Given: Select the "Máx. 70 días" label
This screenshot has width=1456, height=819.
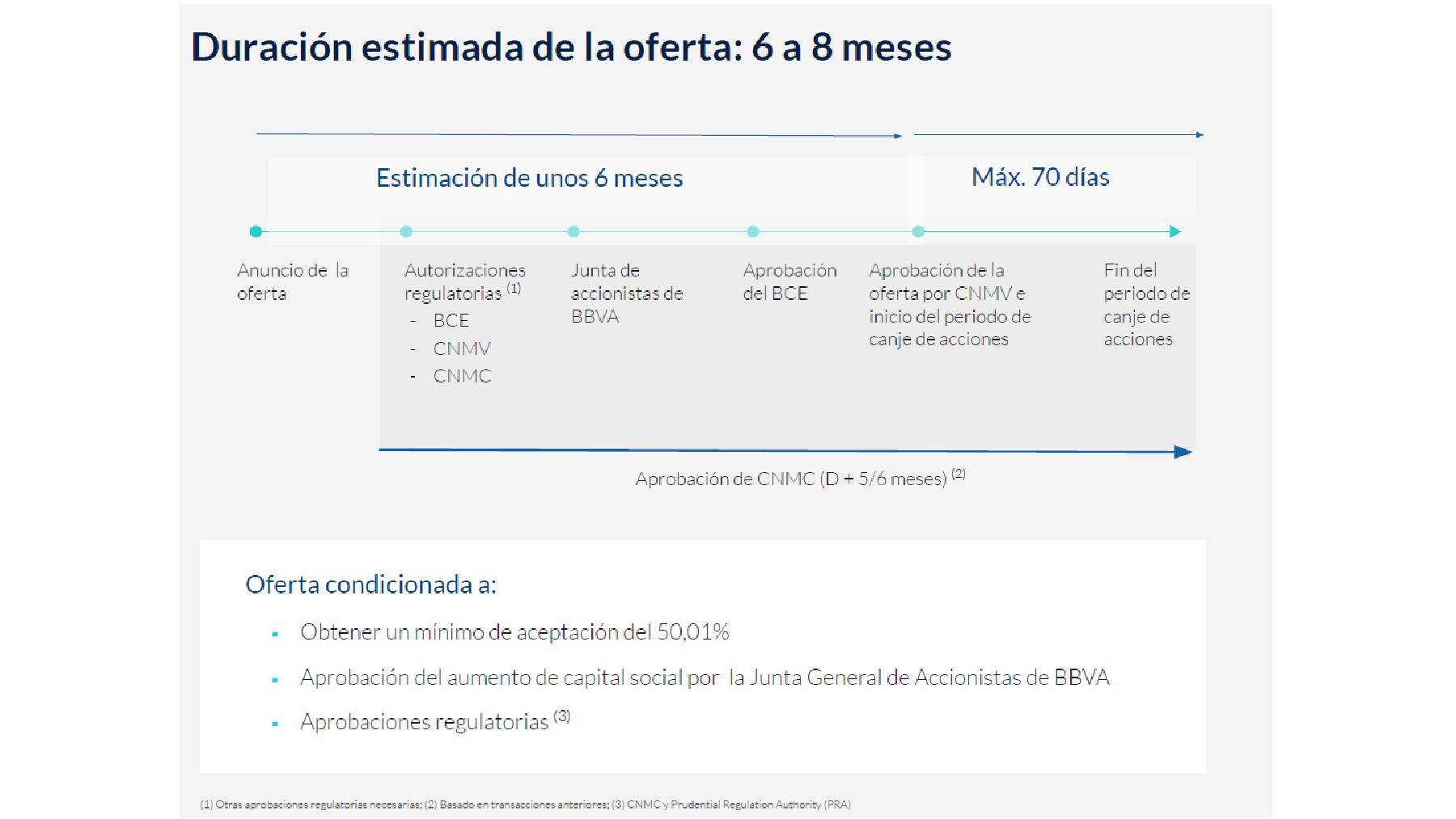Looking at the screenshot, I should 1040,177.
